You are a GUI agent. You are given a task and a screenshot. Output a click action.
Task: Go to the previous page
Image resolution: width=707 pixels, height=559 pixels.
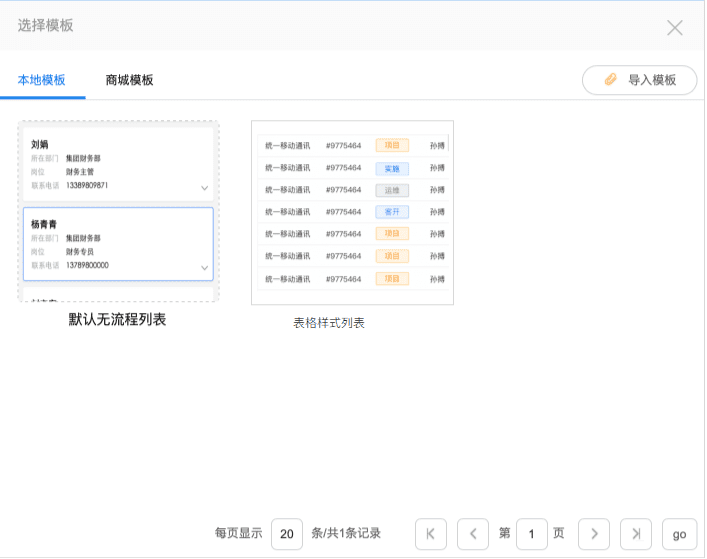[x=473, y=534]
